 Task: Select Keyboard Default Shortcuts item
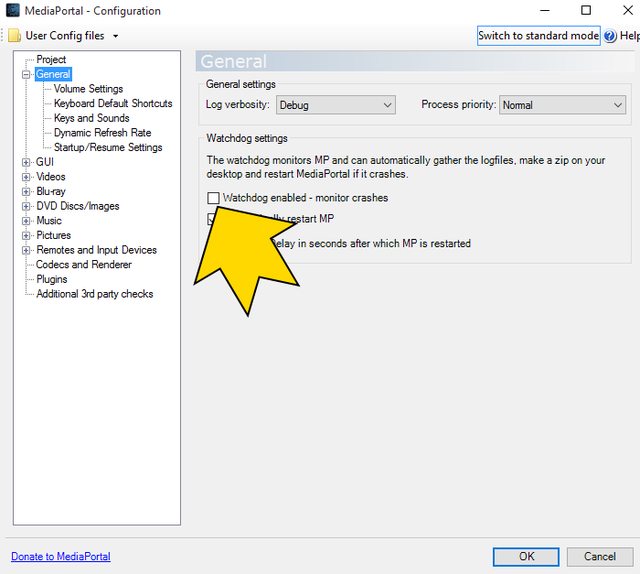click(x=112, y=103)
